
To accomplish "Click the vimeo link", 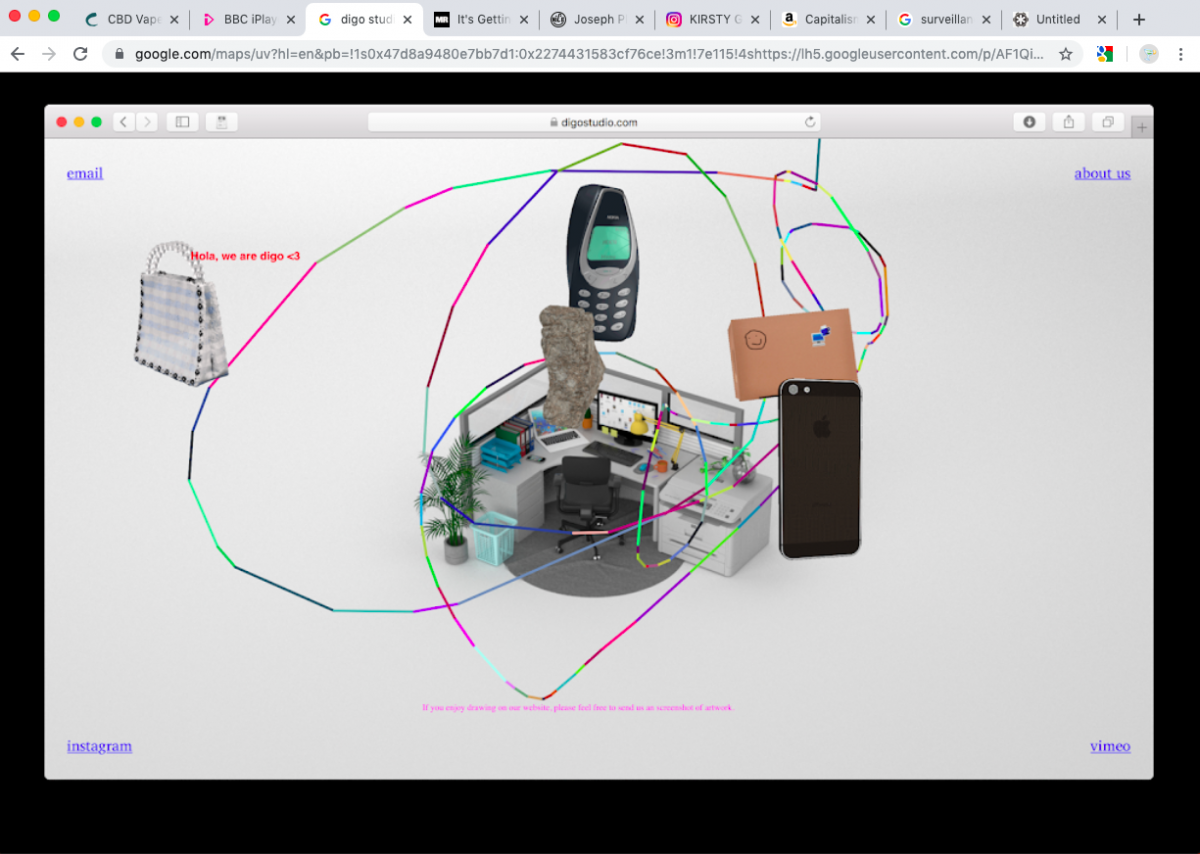I will click(x=1110, y=746).
